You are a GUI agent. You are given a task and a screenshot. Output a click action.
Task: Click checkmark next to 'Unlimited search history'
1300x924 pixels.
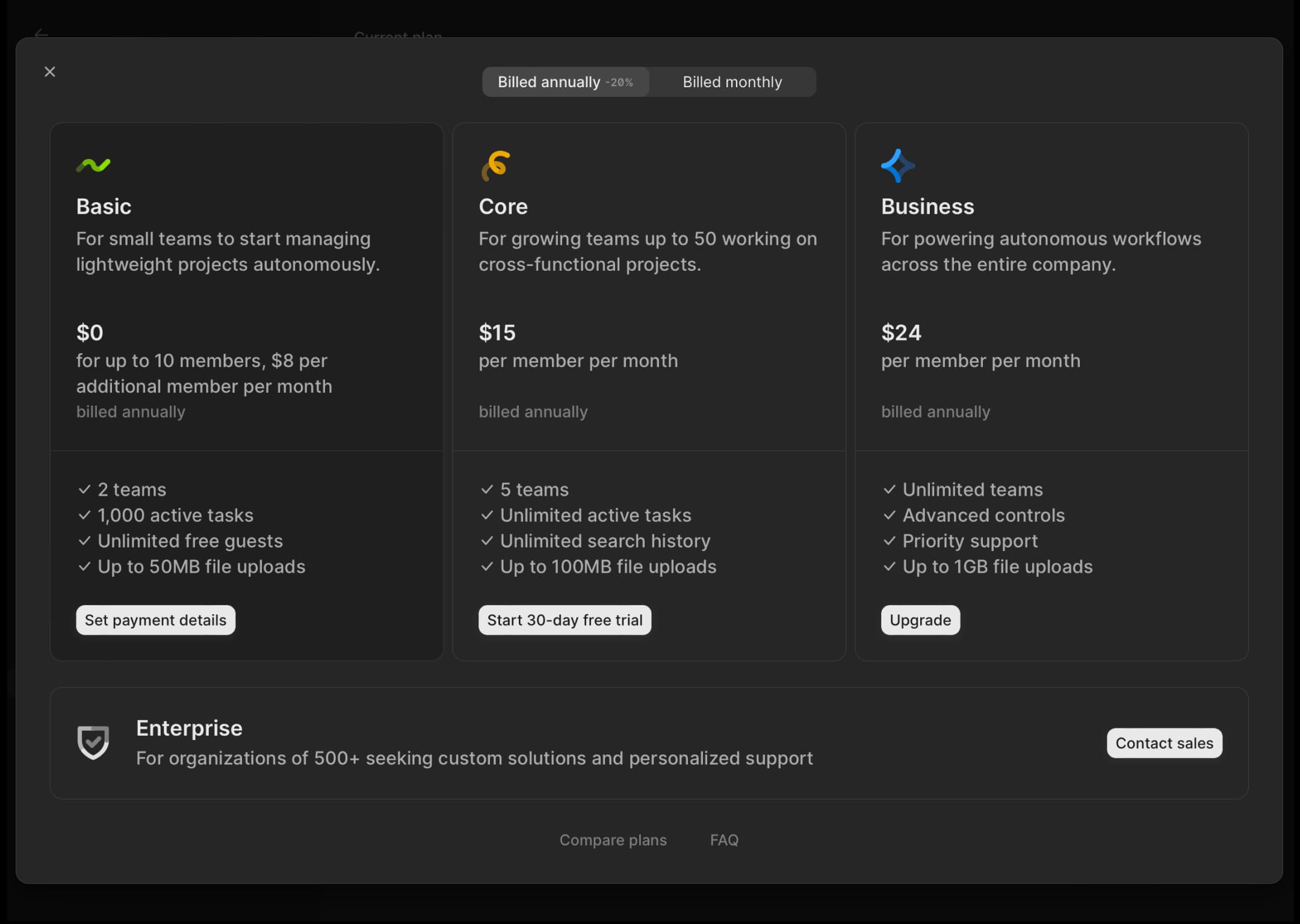pos(487,541)
